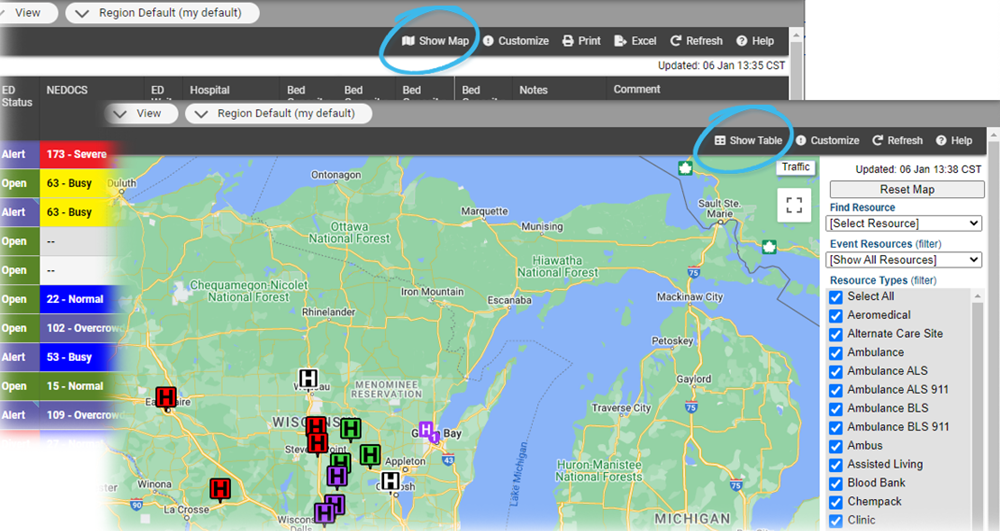Viewport: 1000px width, 531px height.
Task: Open Help in the map window toolbar
Action: [x=954, y=140]
